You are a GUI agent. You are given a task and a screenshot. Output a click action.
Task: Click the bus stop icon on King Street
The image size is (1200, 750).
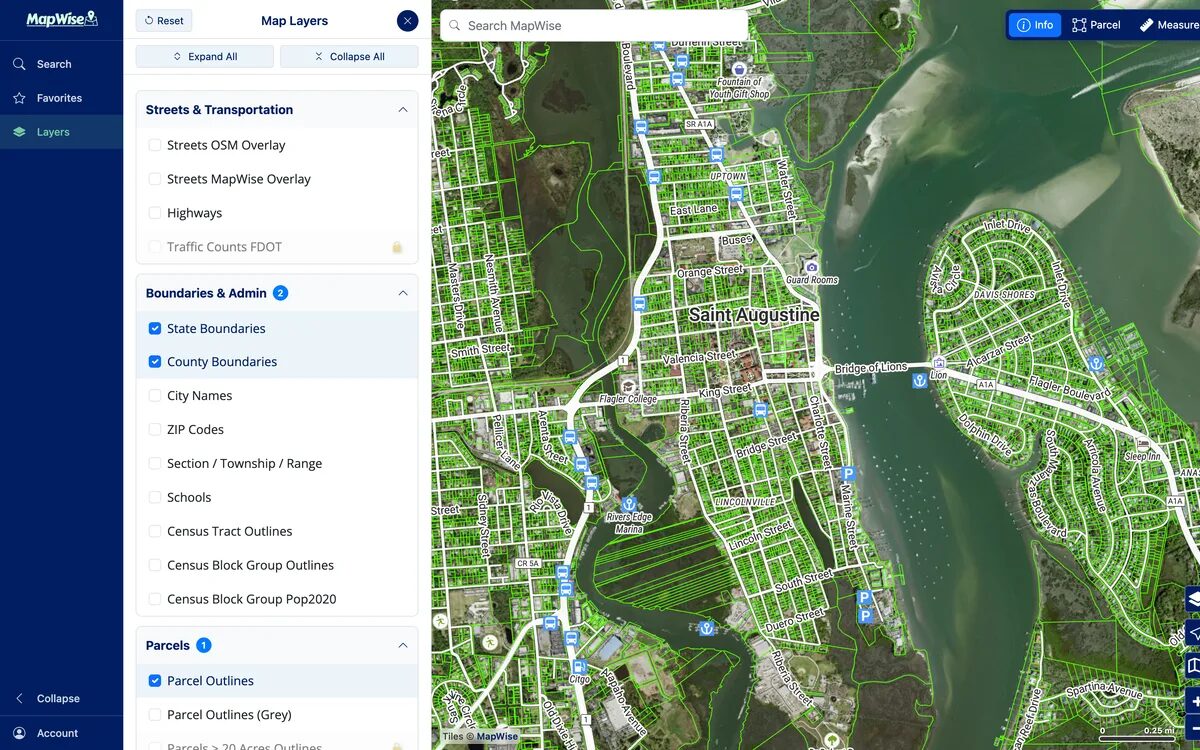pos(760,410)
